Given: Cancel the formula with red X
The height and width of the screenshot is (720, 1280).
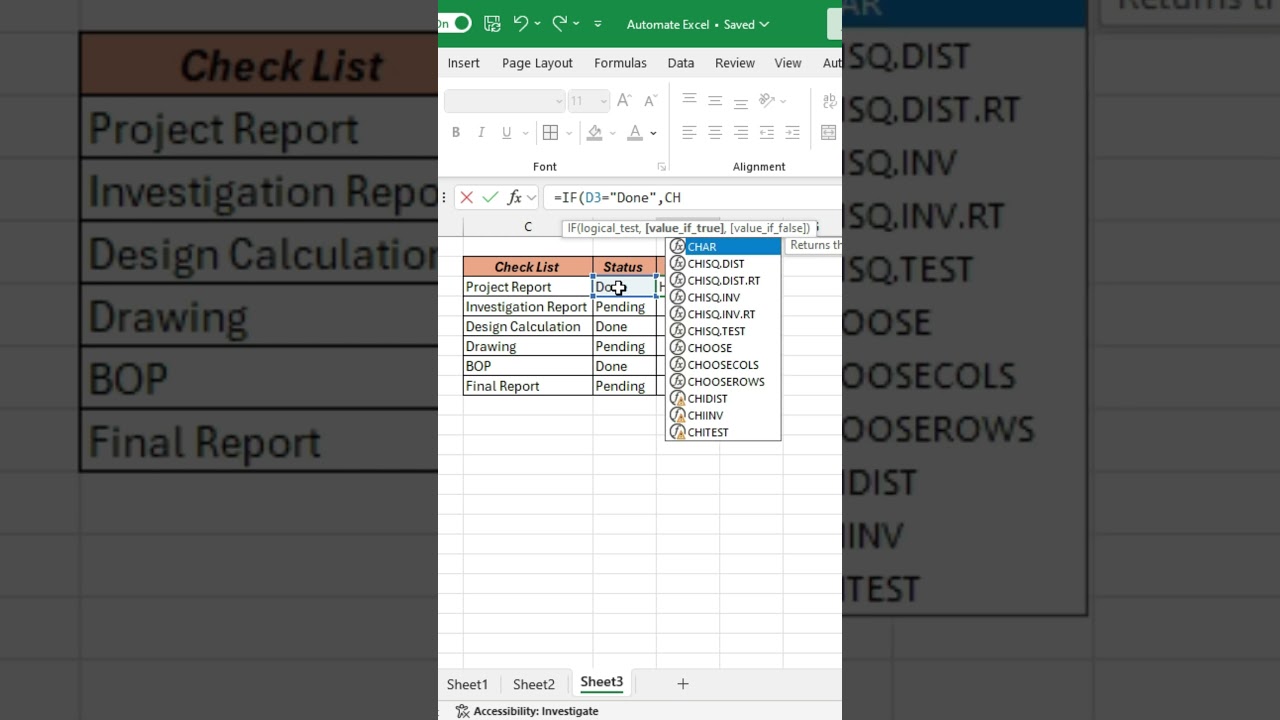Looking at the screenshot, I should coord(466,198).
